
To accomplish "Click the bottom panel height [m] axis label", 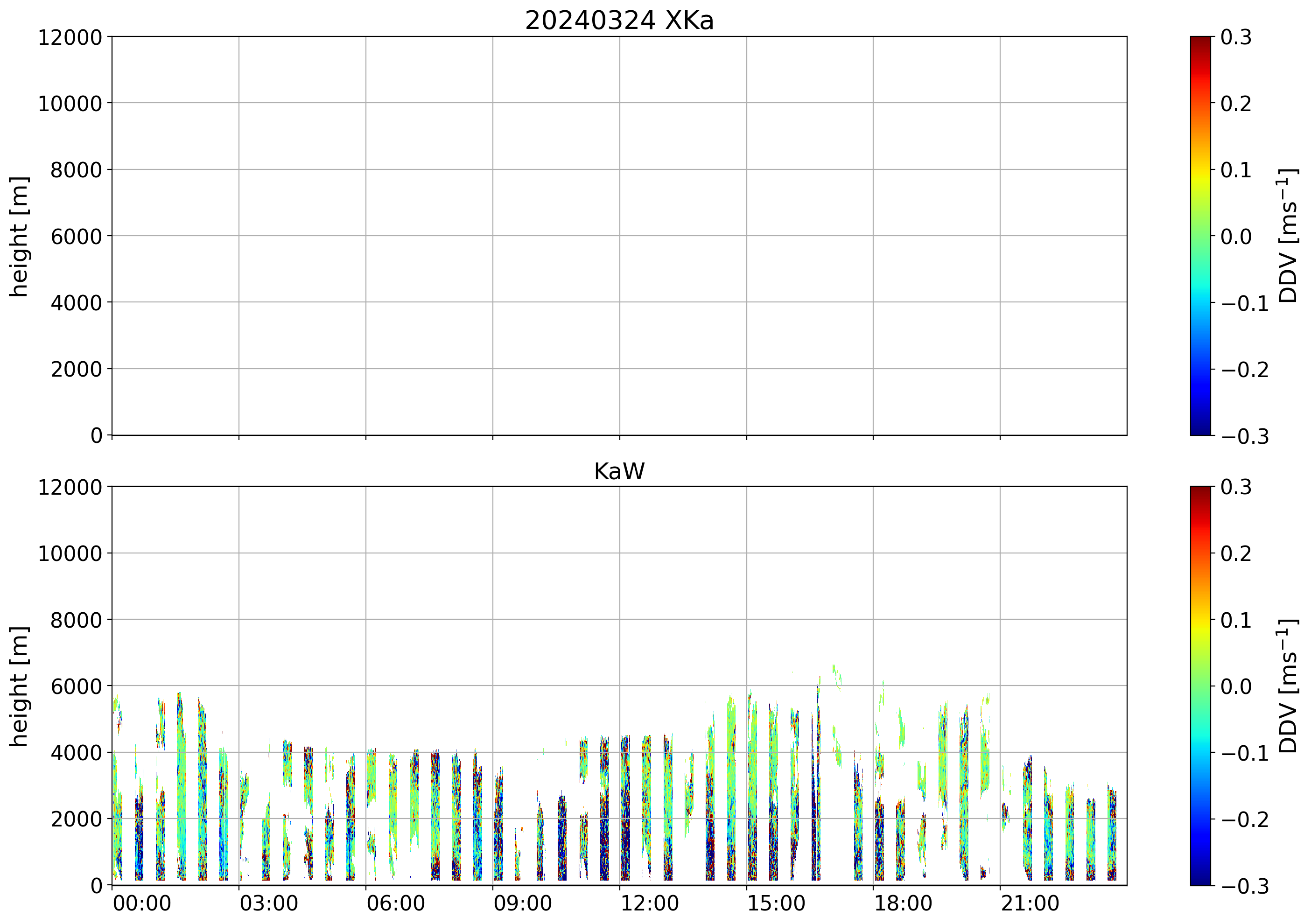I will pyautogui.click(x=19, y=686).
